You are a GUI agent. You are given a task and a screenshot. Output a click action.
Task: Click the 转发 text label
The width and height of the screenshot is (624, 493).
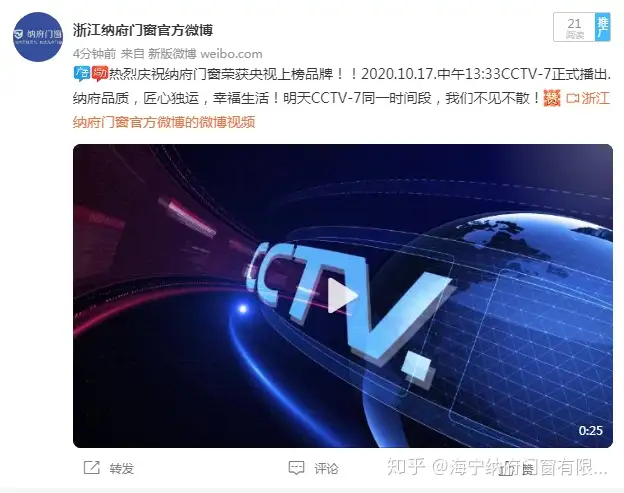click(x=122, y=468)
